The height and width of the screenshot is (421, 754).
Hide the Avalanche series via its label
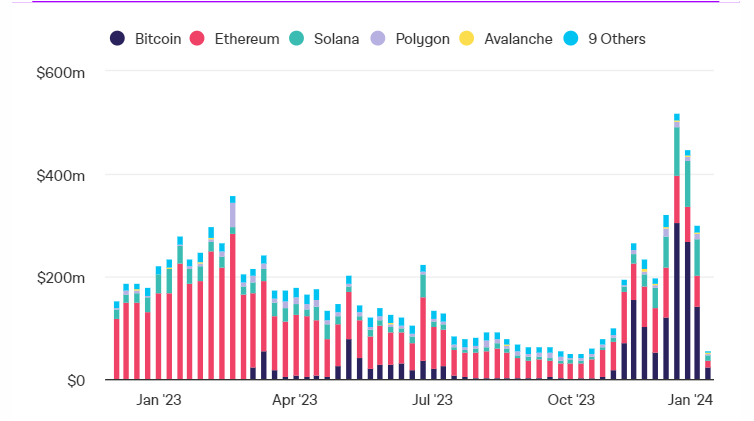click(518, 39)
